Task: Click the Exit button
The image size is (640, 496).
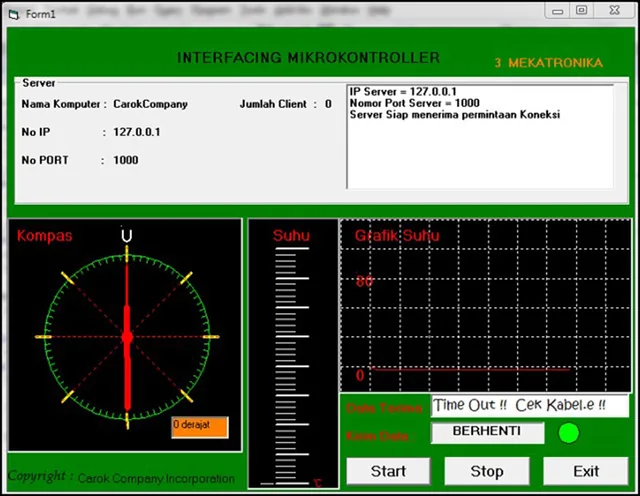Action: (586, 471)
